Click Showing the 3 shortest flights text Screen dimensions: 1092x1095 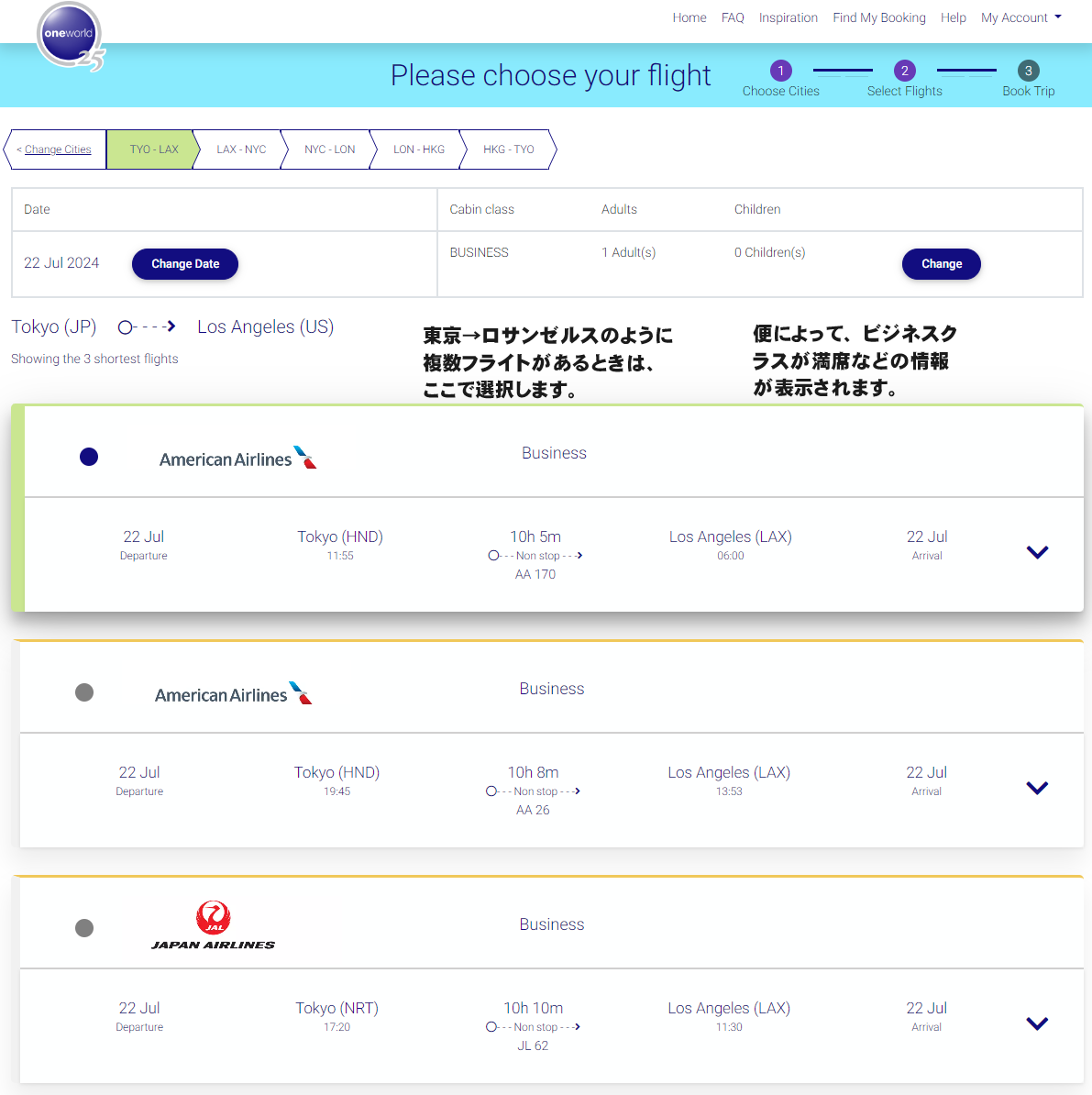(x=94, y=359)
